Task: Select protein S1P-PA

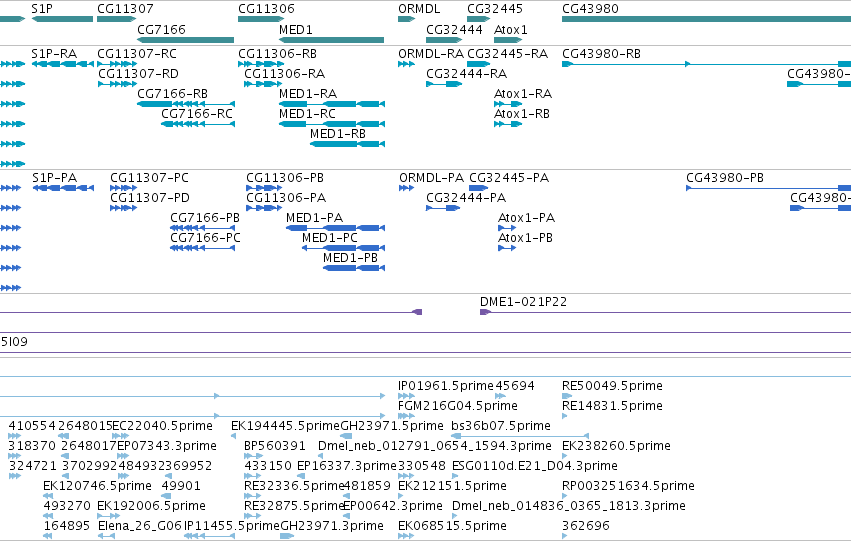Action: (55, 178)
